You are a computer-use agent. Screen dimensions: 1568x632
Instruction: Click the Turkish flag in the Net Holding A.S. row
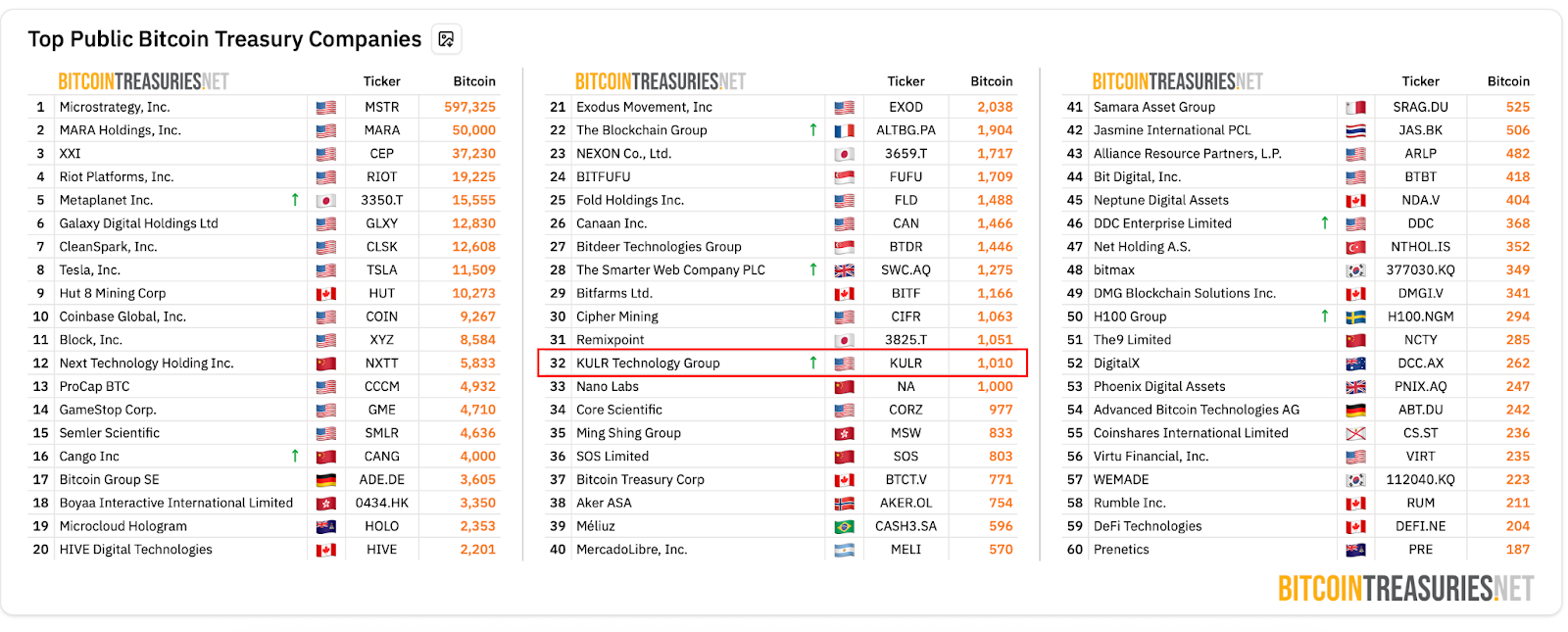pyautogui.click(x=1355, y=247)
